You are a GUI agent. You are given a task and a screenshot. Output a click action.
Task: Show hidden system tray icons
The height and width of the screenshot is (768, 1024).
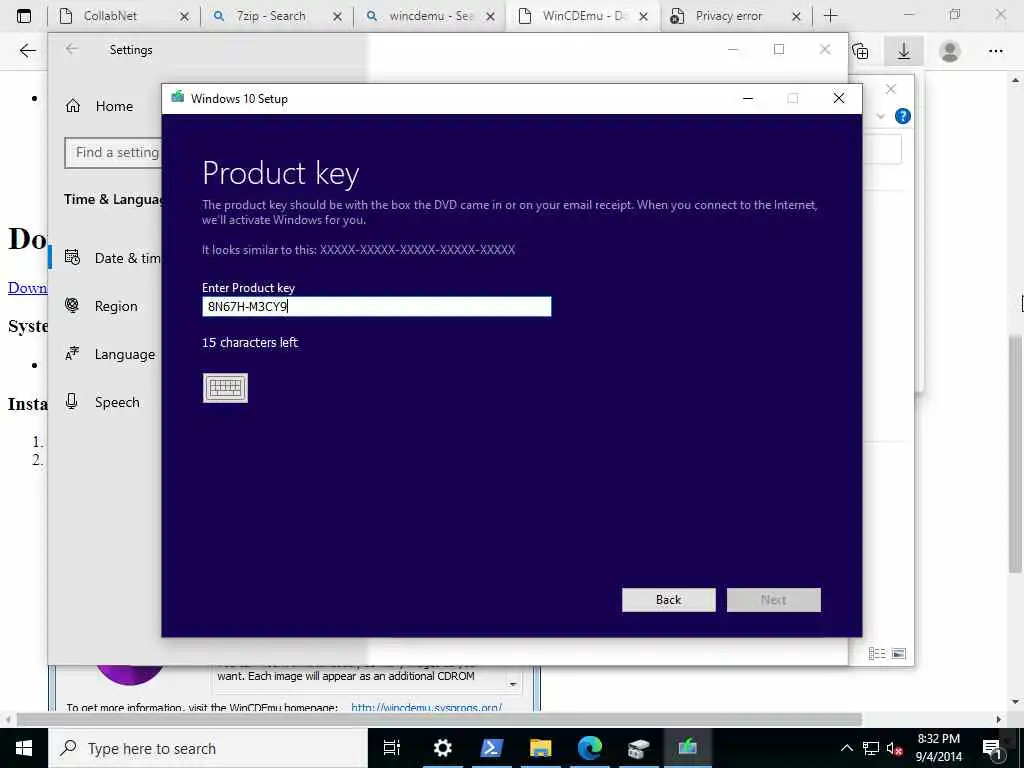[846, 748]
